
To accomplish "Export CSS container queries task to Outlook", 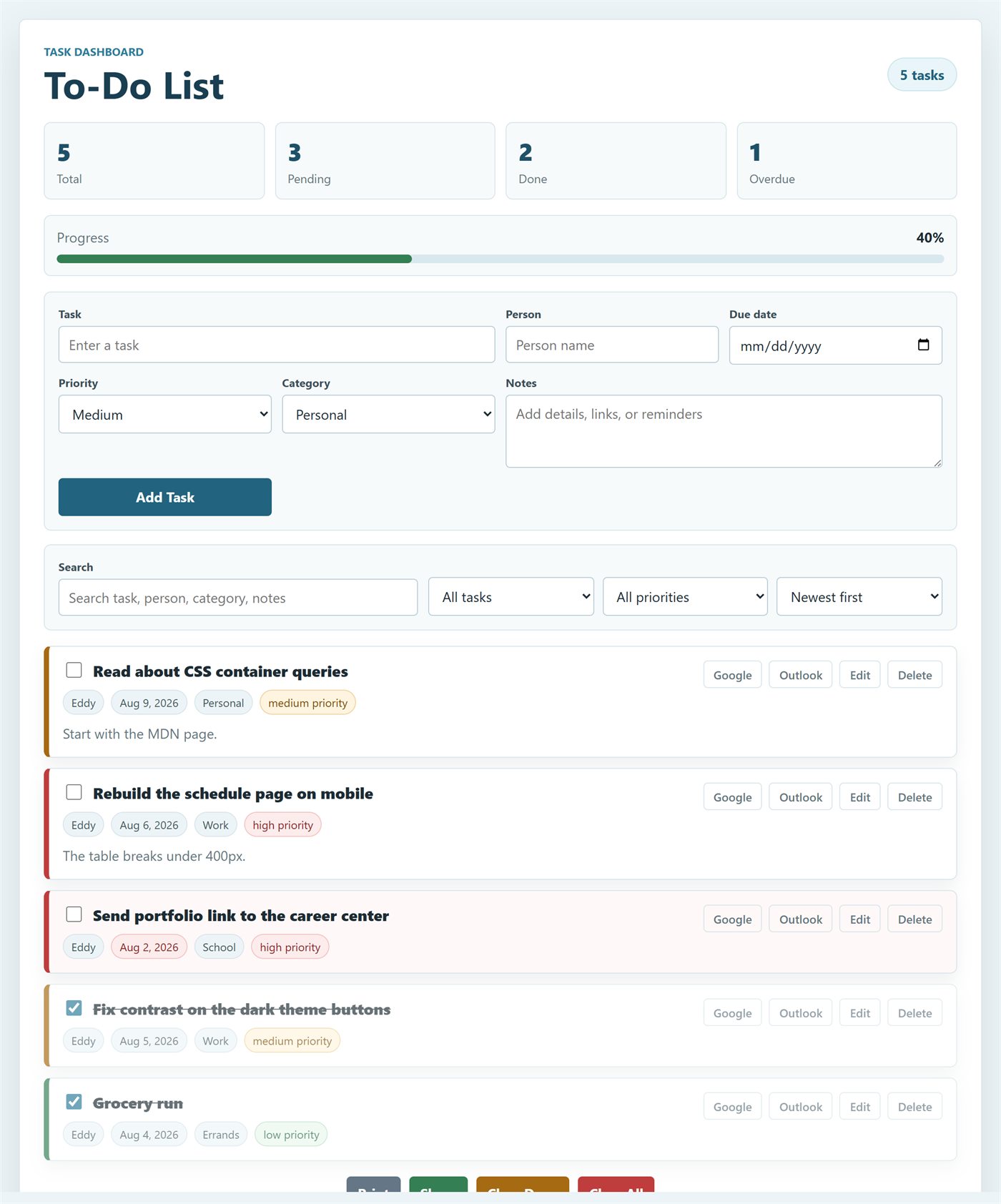I will coord(801,675).
